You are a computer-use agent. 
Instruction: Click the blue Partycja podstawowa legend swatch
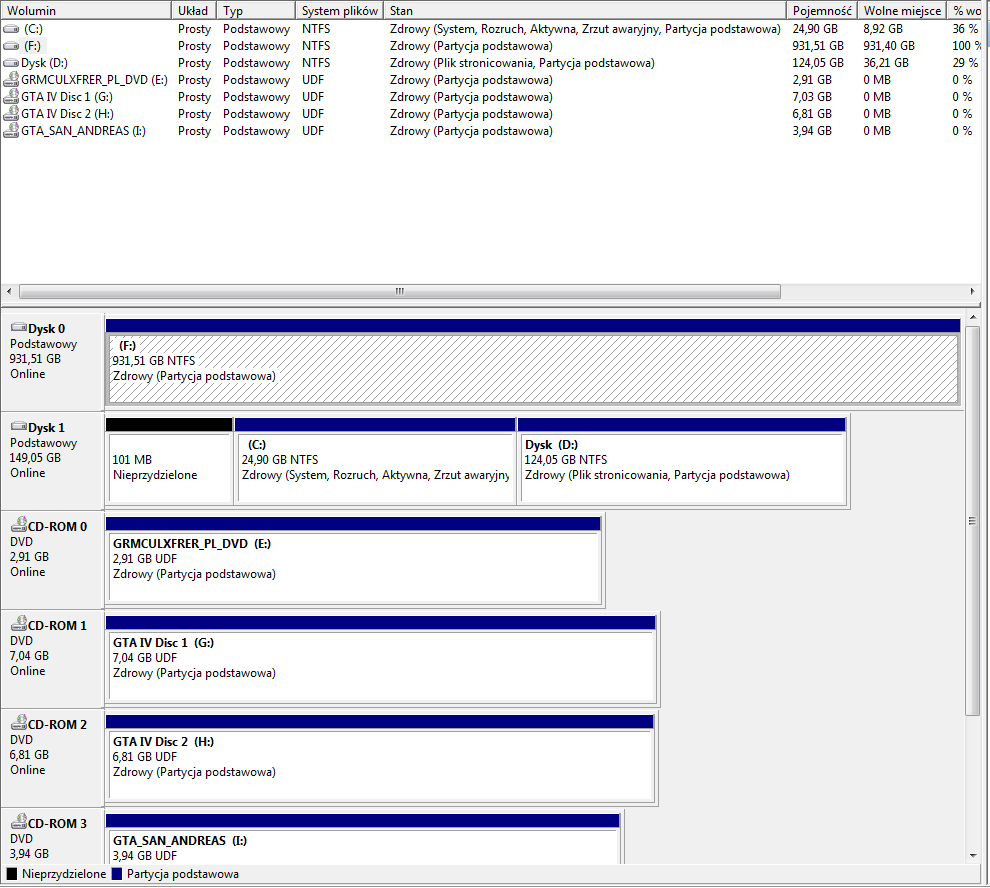(116, 874)
